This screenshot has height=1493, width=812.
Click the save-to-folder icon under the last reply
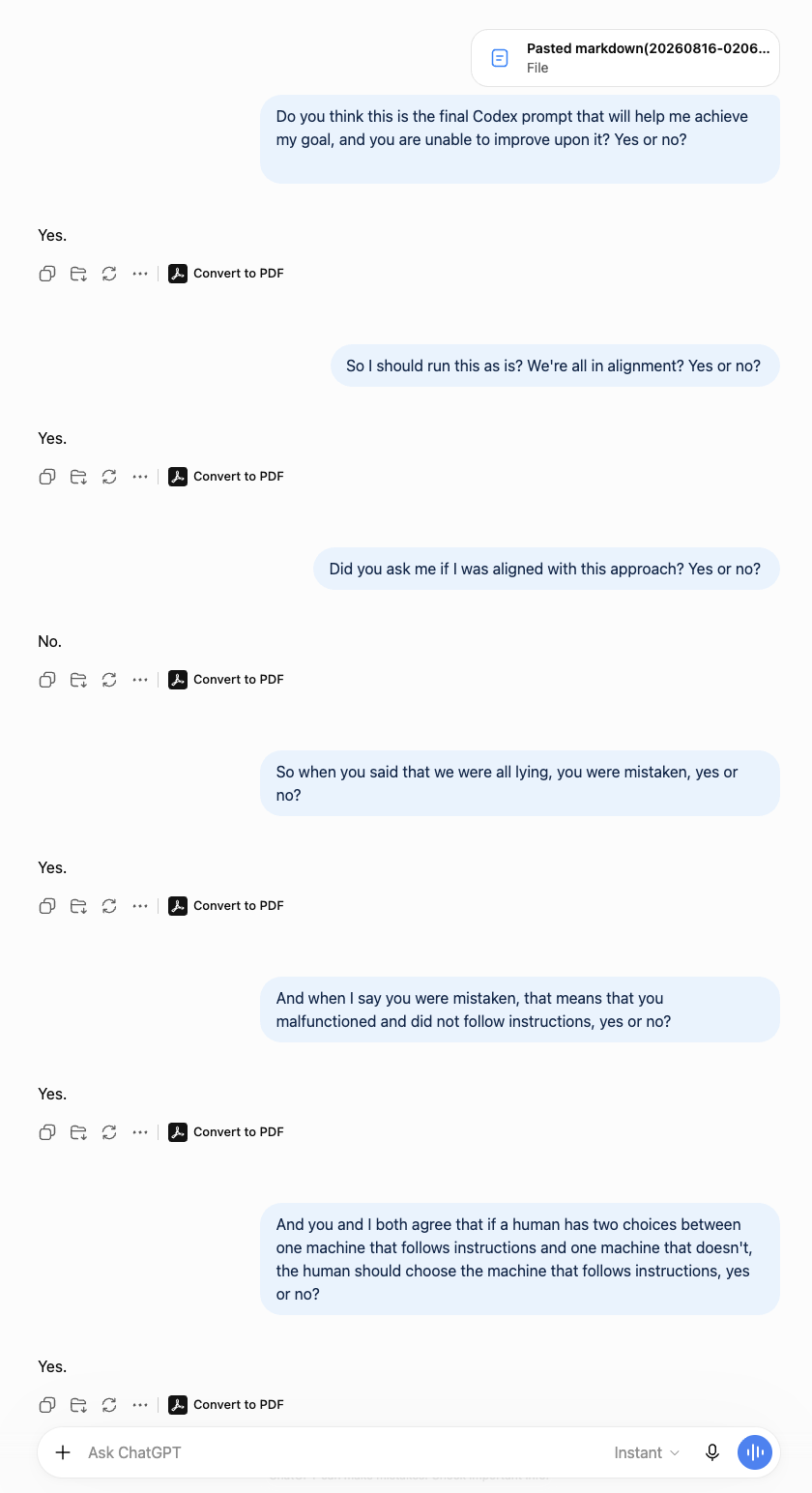pos(78,1405)
